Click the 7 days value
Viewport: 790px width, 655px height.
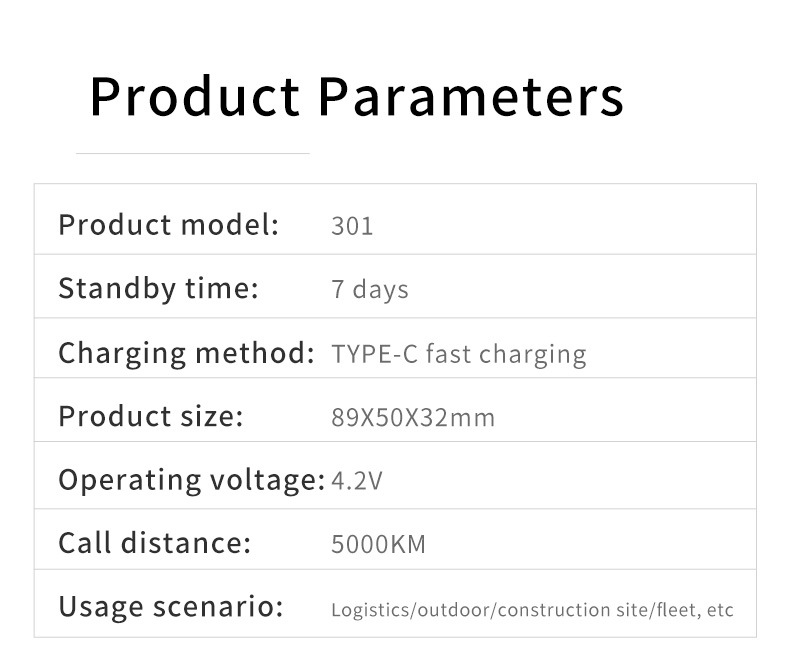pyautogui.click(x=369, y=290)
